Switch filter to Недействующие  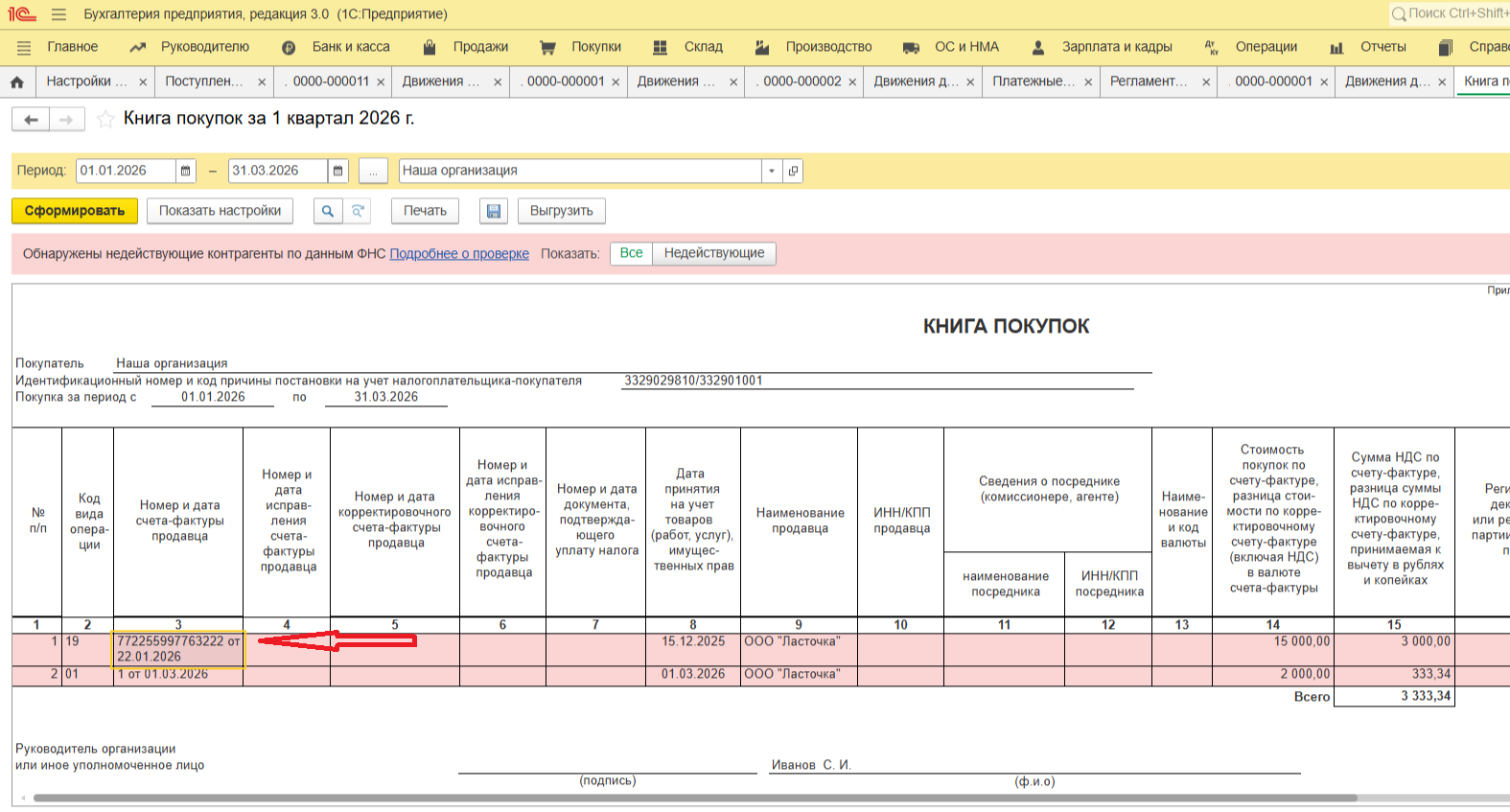click(713, 253)
